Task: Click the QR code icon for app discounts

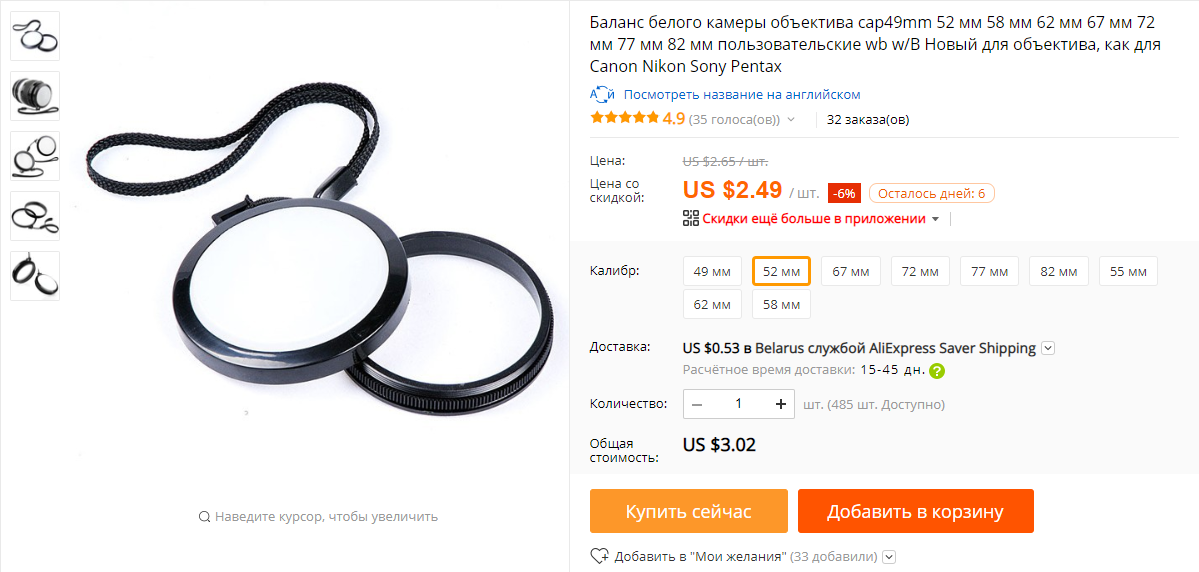Action: click(690, 219)
